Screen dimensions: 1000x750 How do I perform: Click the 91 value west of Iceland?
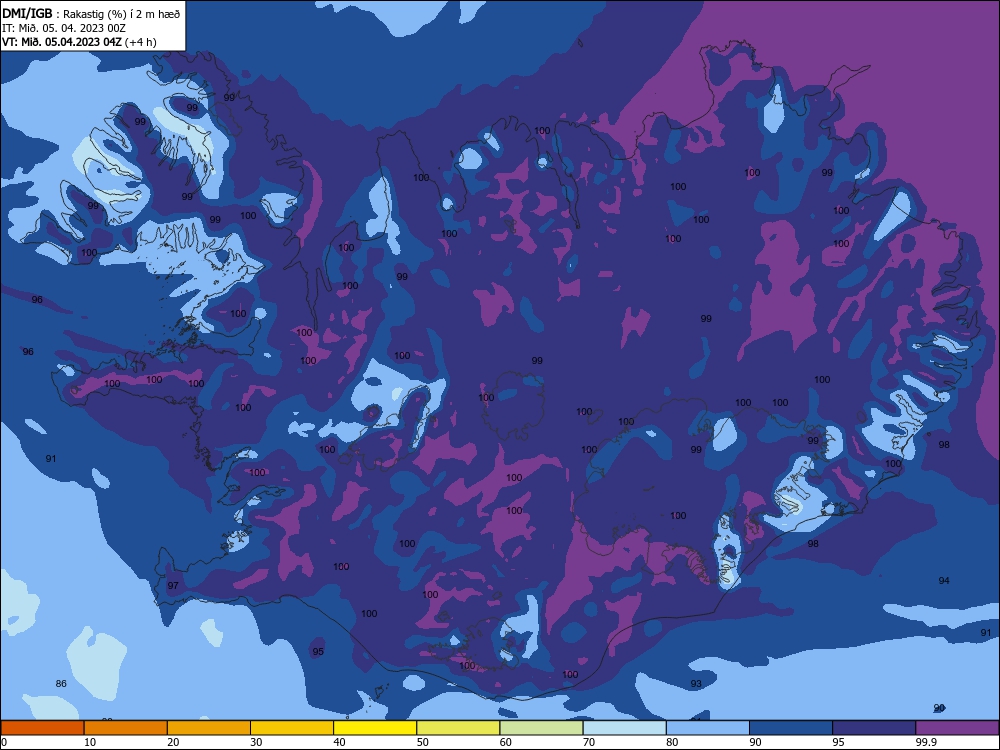(51, 459)
